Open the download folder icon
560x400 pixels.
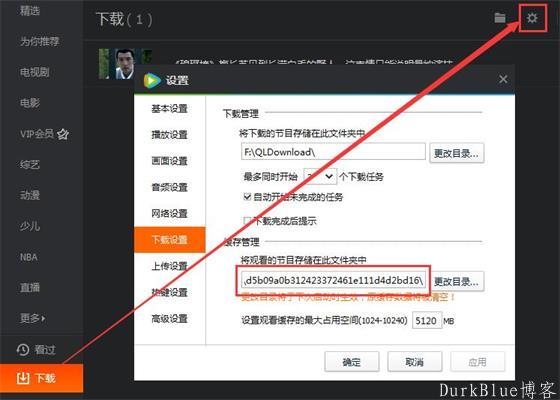(x=500, y=18)
